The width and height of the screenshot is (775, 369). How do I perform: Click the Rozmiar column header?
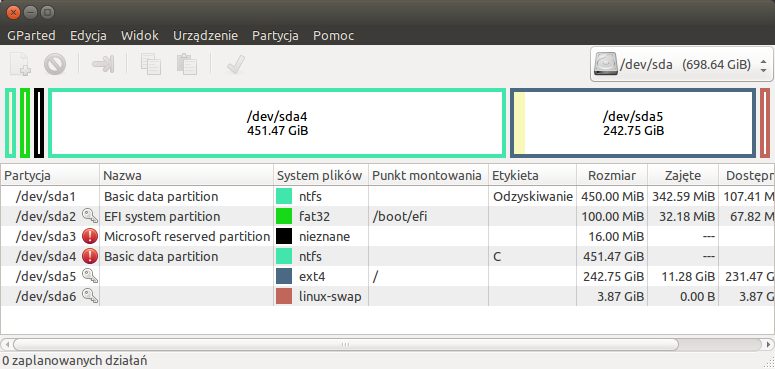tap(612, 175)
